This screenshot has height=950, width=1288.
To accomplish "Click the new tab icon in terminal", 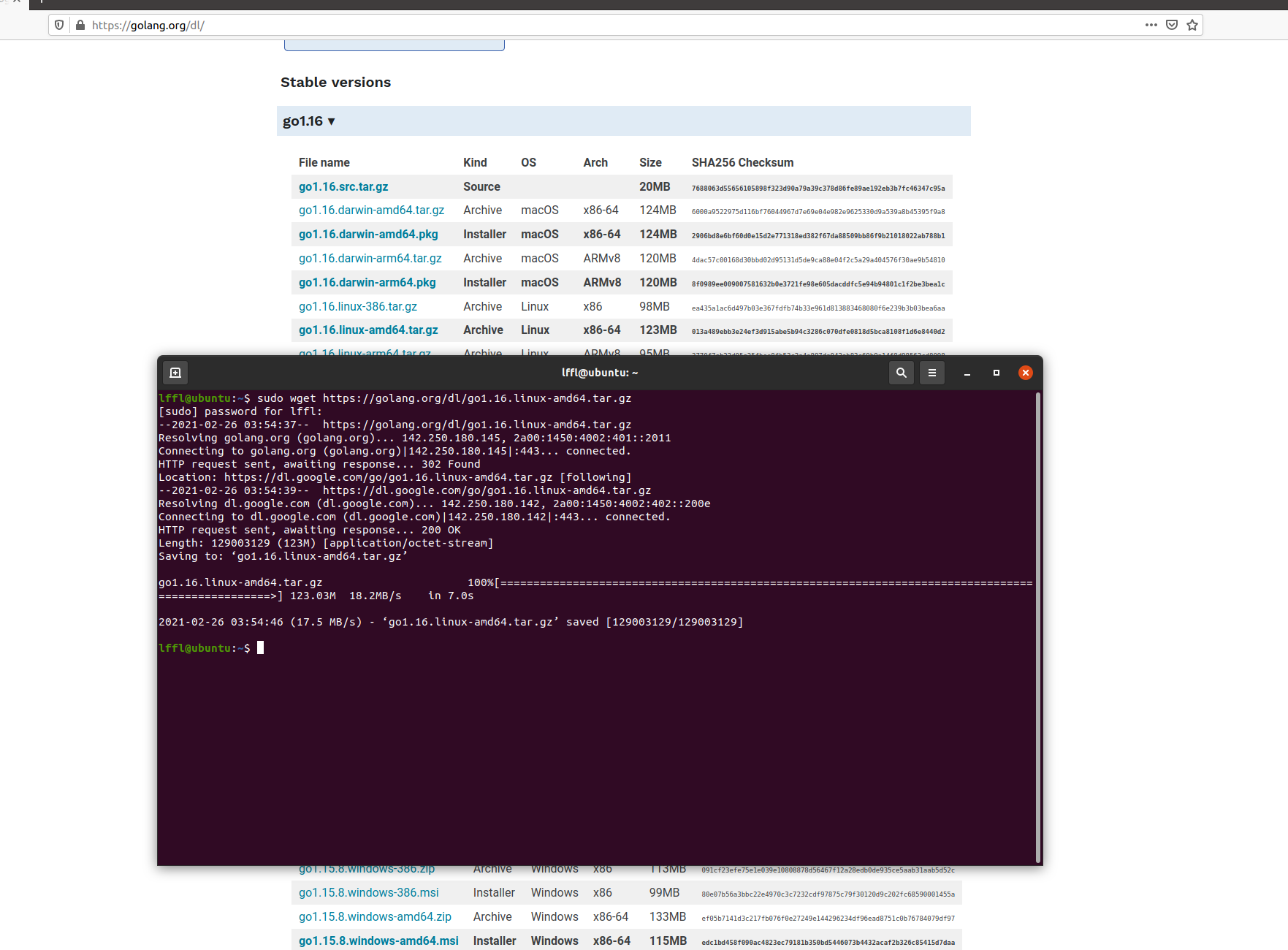I will click(x=175, y=373).
